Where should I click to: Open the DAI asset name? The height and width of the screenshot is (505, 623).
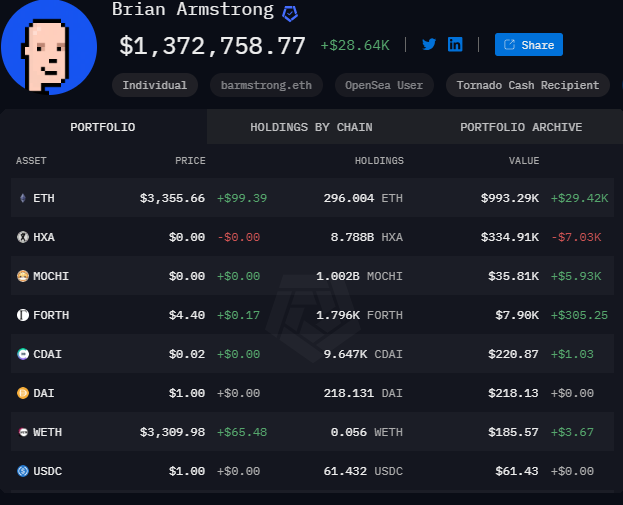[44, 393]
